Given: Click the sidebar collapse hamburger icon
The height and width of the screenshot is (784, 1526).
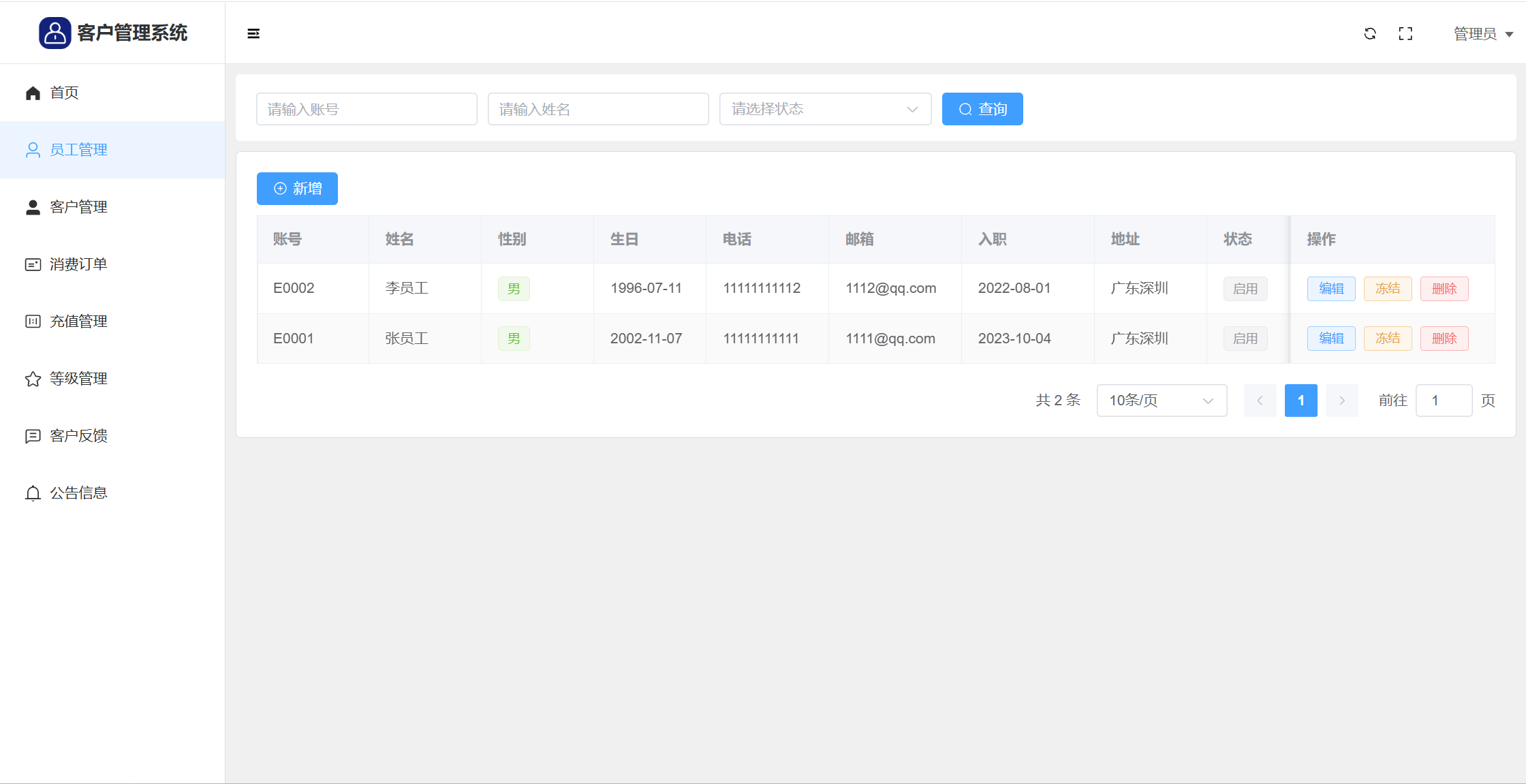Looking at the screenshot, I should point(253,33).
